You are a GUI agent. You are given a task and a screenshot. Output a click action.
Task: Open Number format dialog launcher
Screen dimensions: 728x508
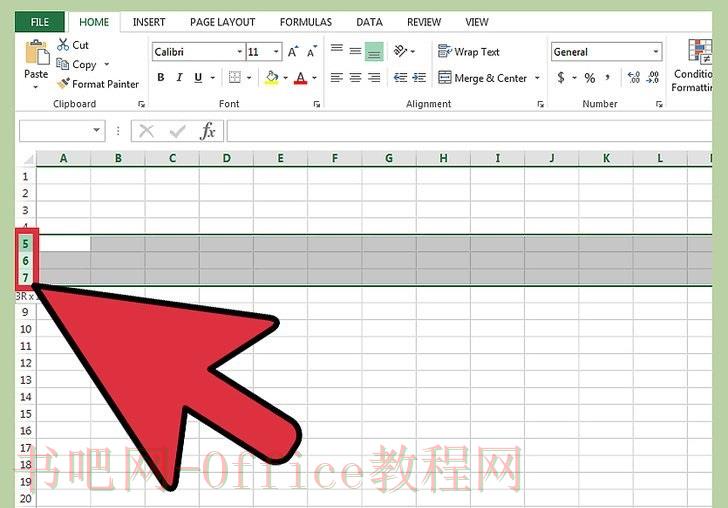(659, 104)
